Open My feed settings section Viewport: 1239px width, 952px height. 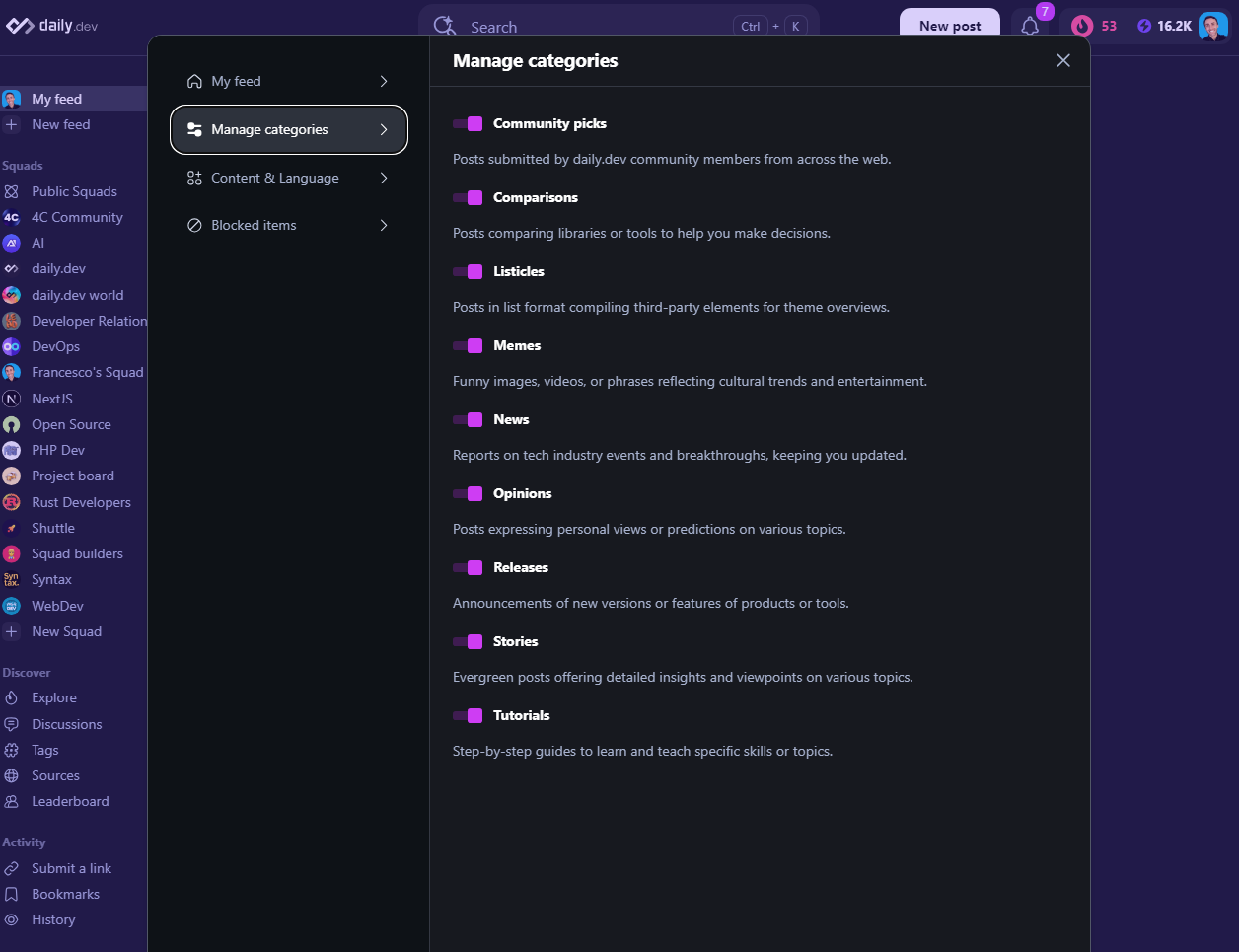pyautogui.click(x=289, y=81)
